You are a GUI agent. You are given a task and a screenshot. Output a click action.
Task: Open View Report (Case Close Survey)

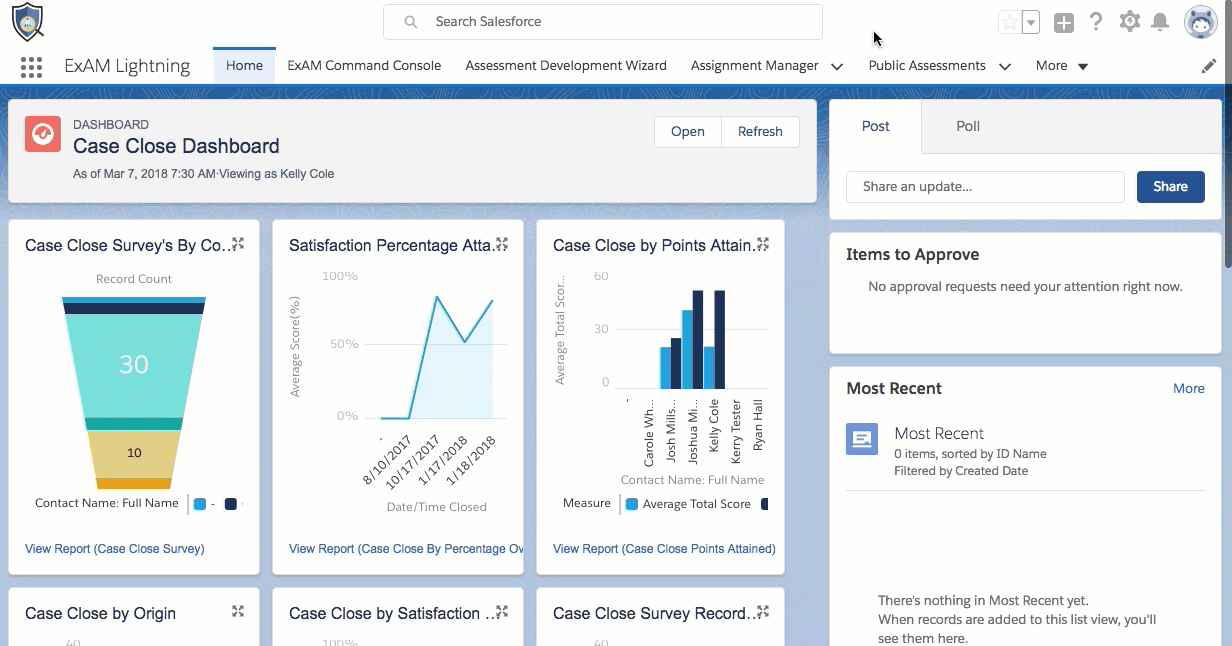tap(114, 549)
